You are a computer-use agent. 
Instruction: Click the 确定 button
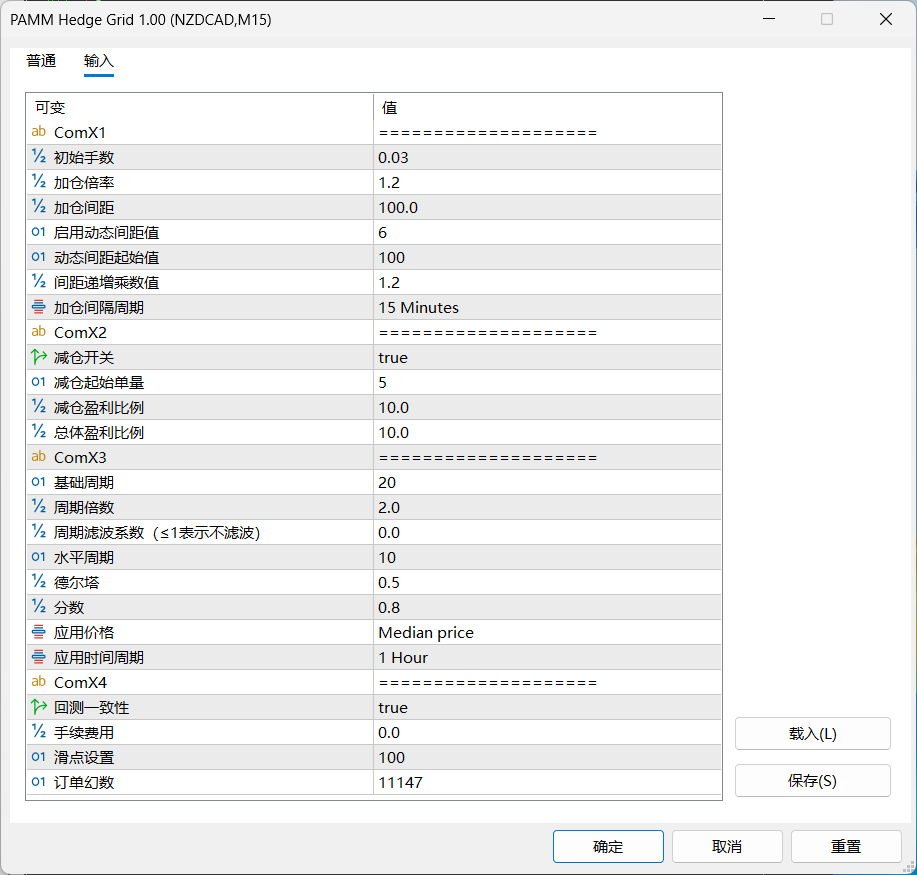pyautogui.click(x=608, y=846)
